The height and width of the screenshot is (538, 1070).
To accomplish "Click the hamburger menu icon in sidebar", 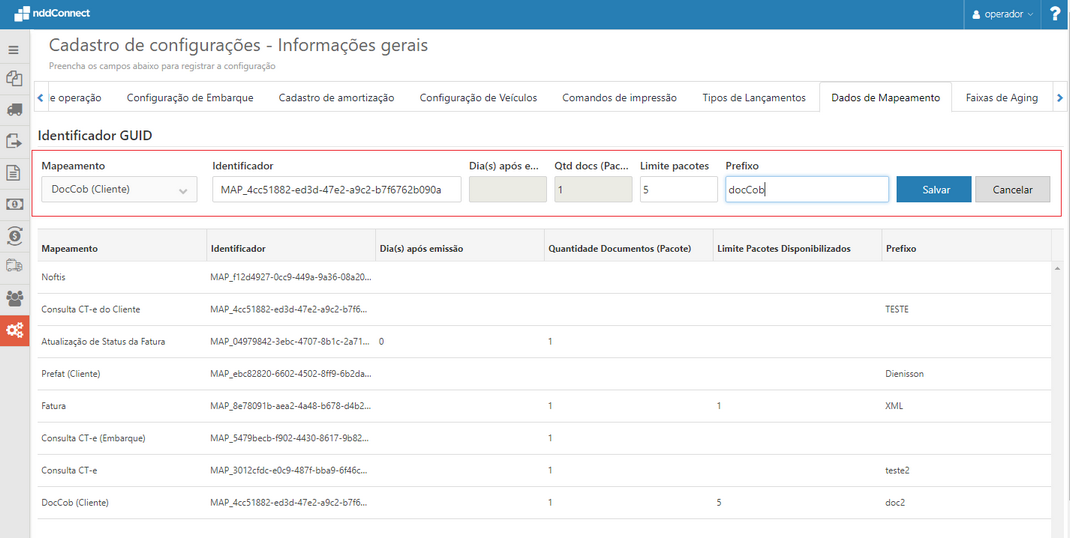I will click(x=14, y=49).
